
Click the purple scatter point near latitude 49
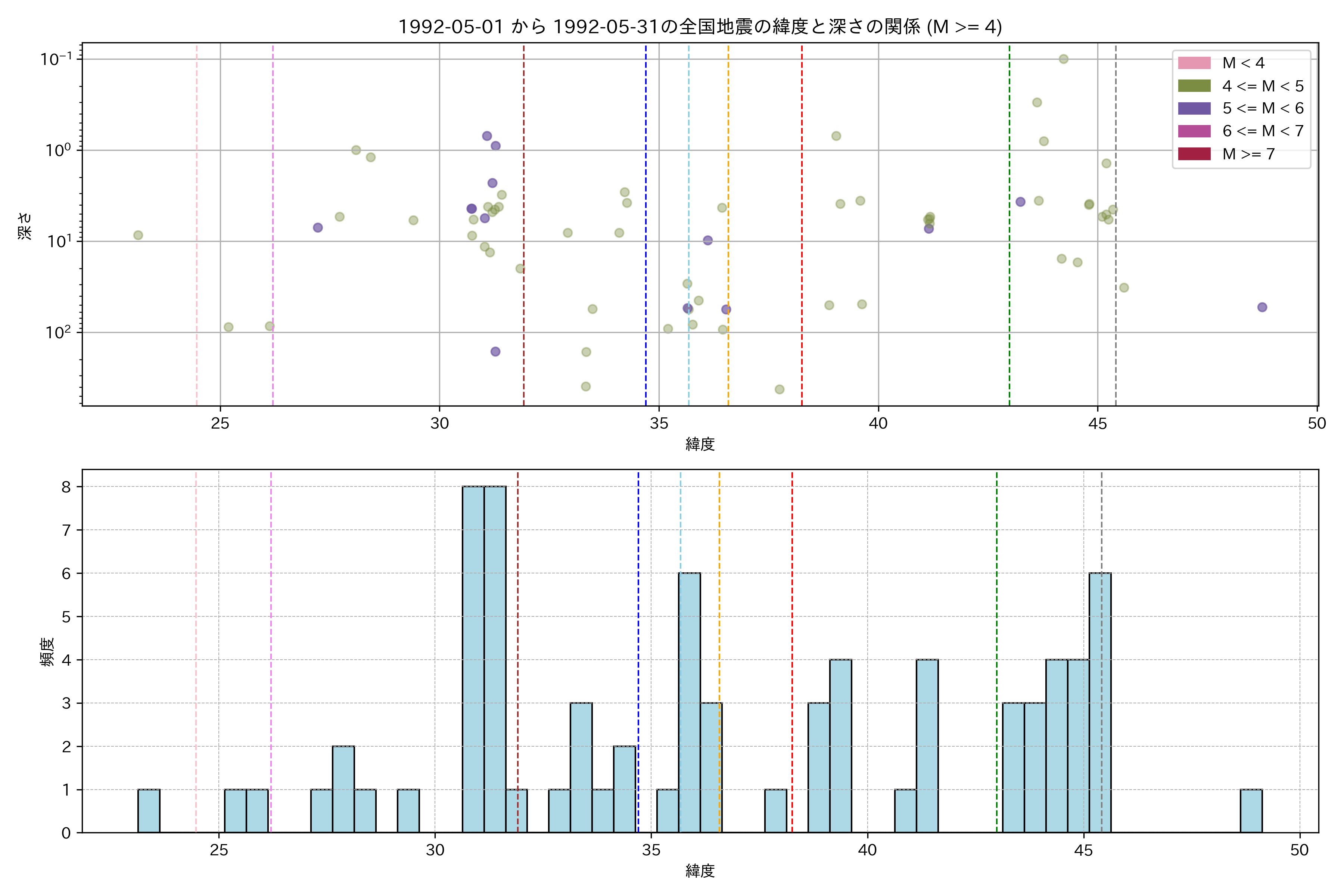point(1262,307)
